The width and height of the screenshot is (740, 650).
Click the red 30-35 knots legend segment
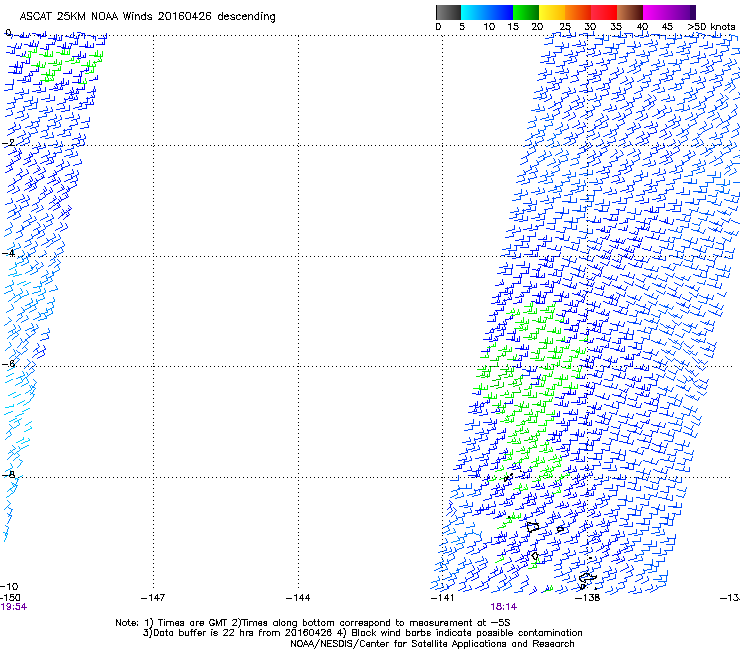[604, 12]
